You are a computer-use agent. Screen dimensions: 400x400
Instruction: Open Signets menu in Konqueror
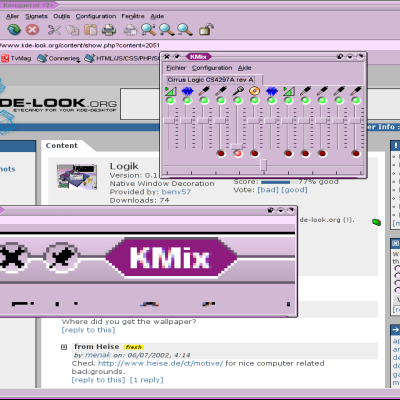click(36, 16)
